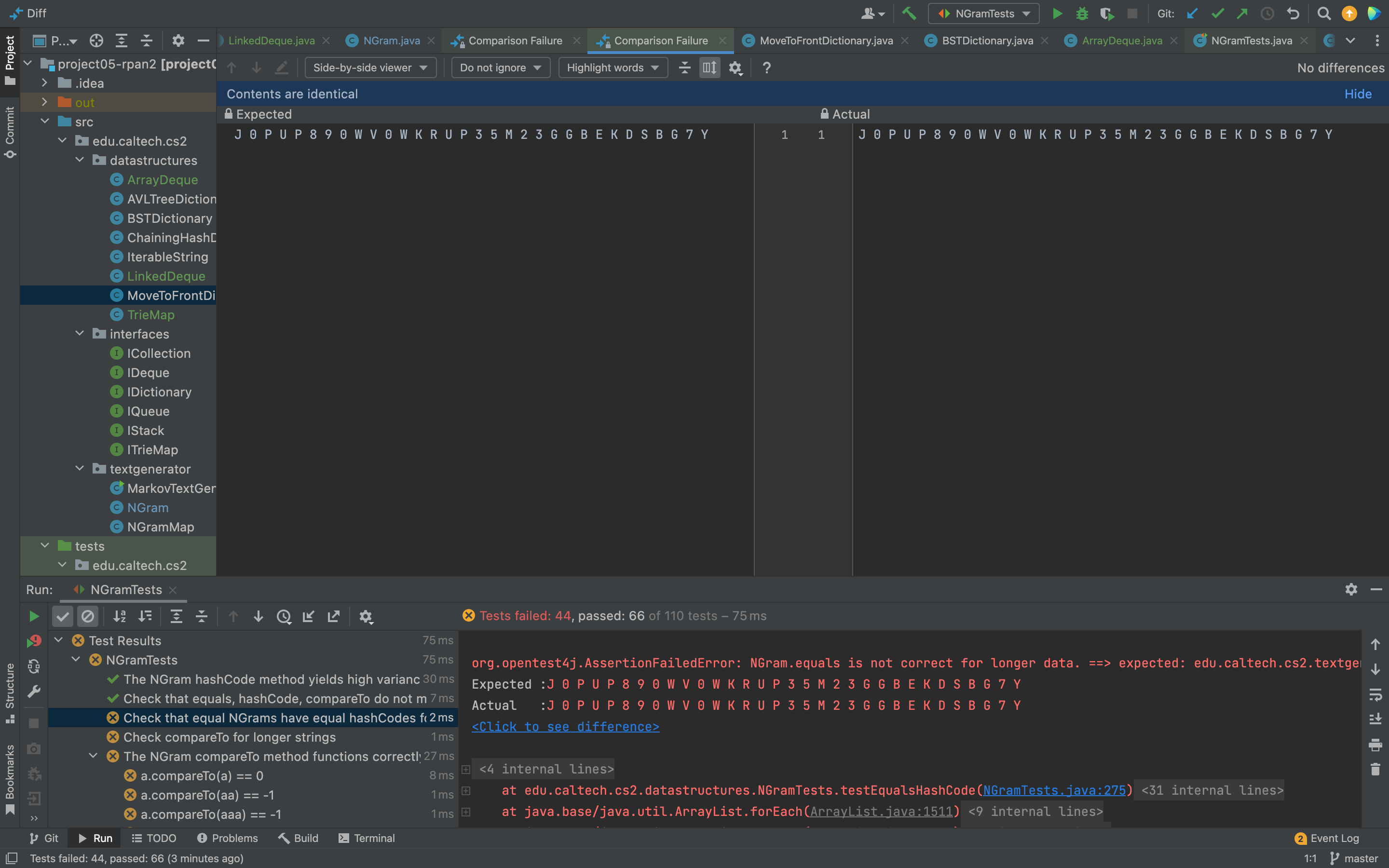The height and width of the screenshot is (868, 1389).
Task: Click Git update project arrow icon
Action: coord(1193,13)
